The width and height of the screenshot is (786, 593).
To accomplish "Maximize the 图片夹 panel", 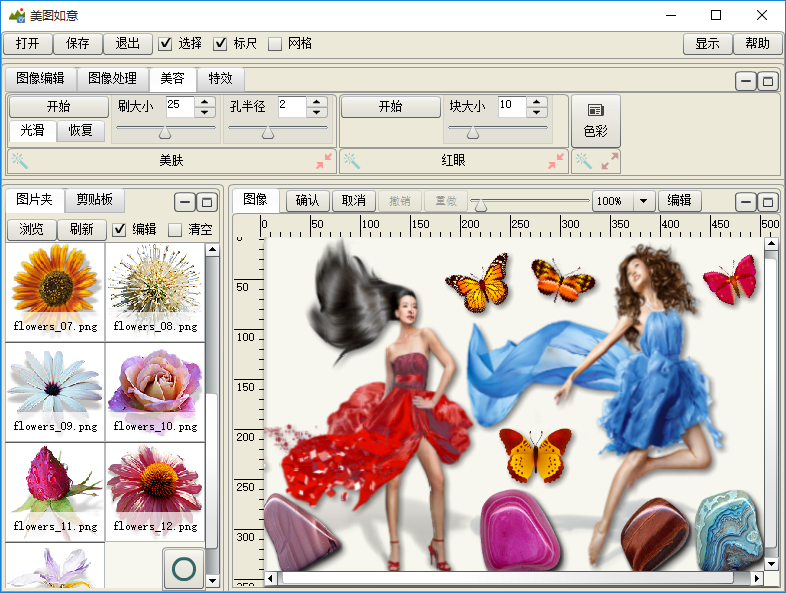I will (x=207, y=203).
